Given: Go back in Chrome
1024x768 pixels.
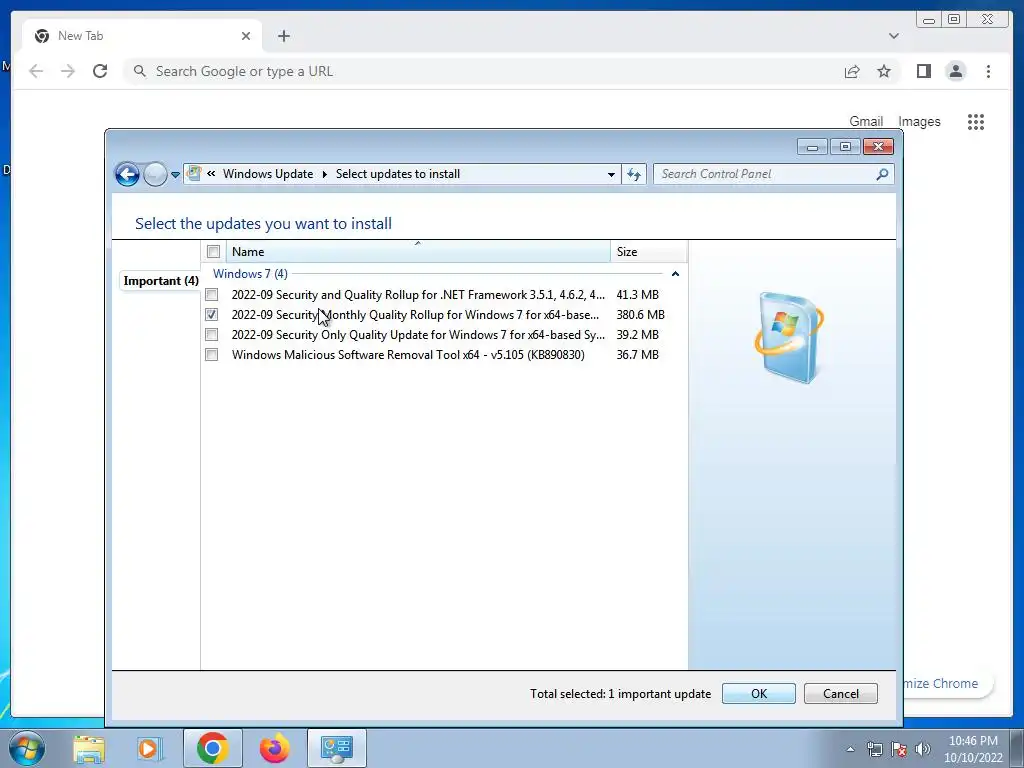Looking at the screenshot, I should [36, 71].
